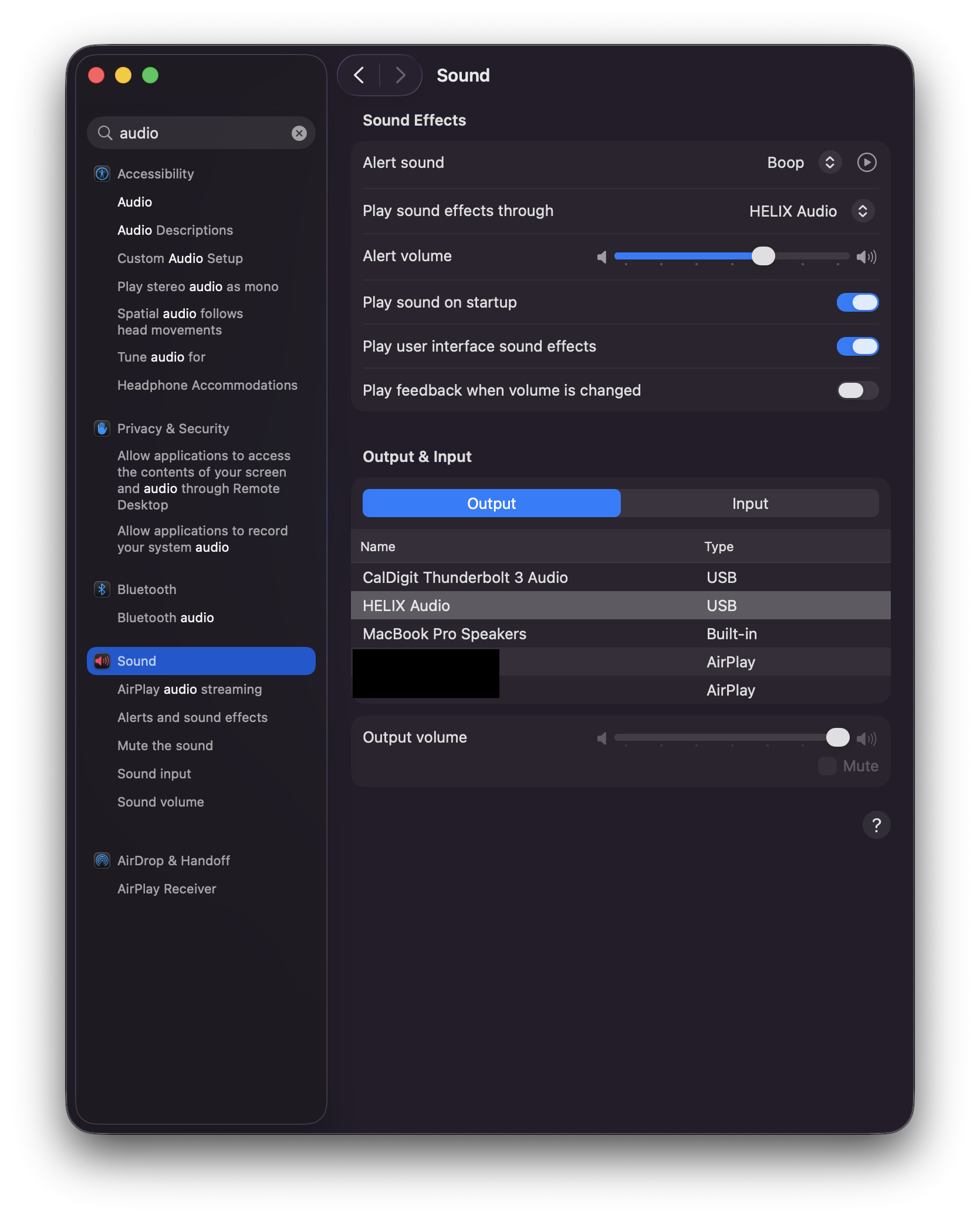Select MacBook Pro Speakers output device
This screenshot has height=1221, width=980.
coord(444,634)
